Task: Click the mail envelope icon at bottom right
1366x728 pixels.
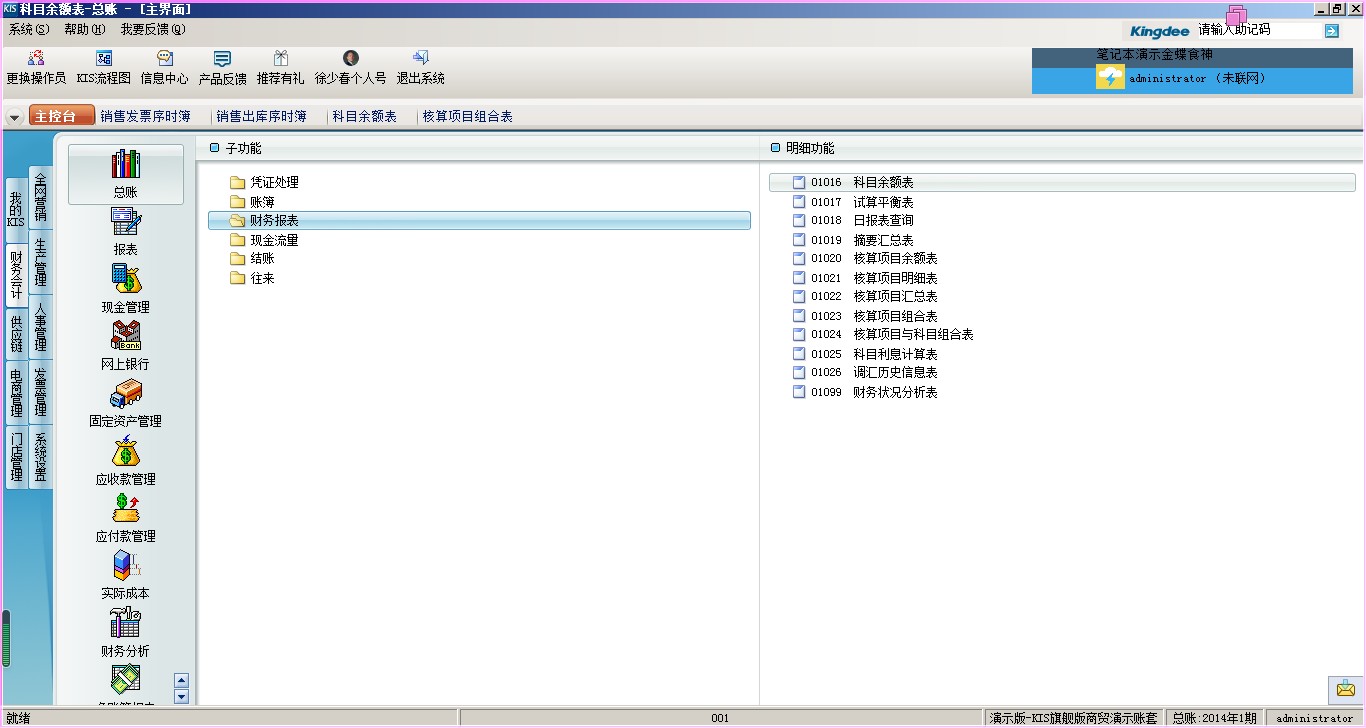Action: coord(1345,689)
